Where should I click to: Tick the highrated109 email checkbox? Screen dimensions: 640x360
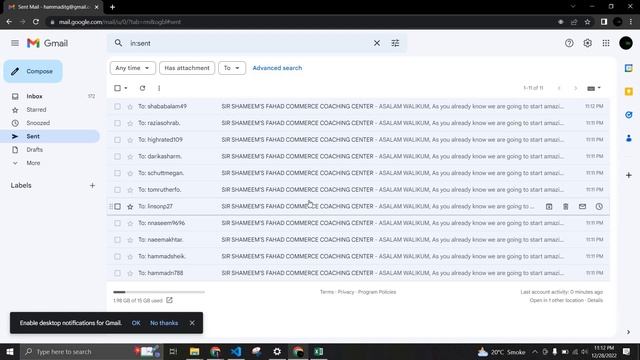tap(118, 140)
